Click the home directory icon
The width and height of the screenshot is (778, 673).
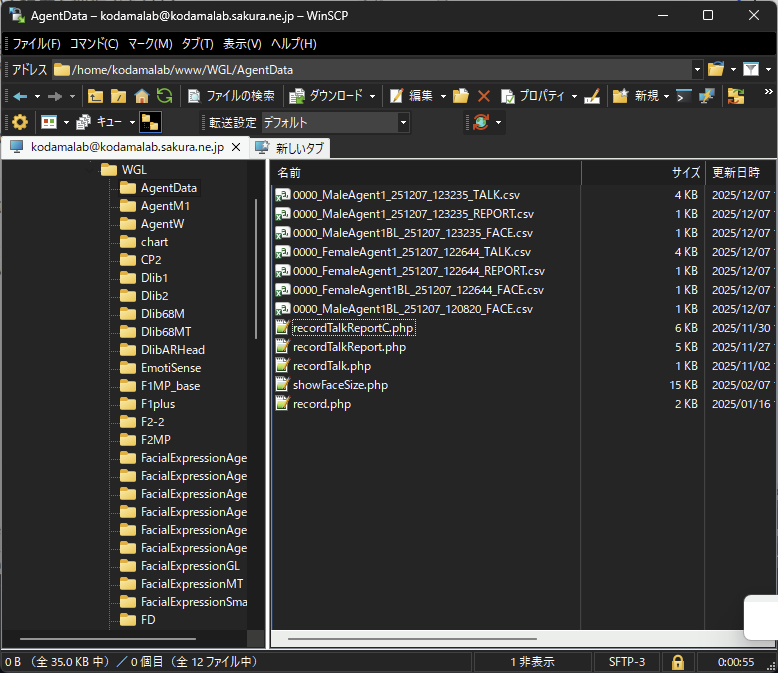[x=142, y=96]
